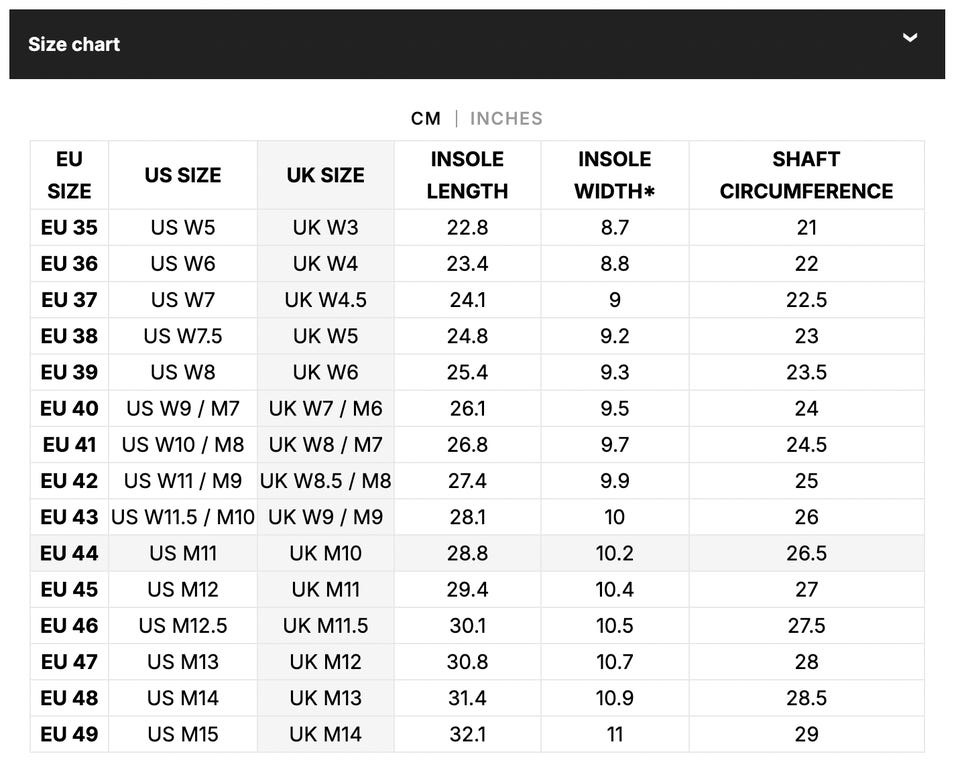Click the US W7.5 cell
The height and width of the screenshot is (783, 960).
pyautogui.click(x=183, y=336)
